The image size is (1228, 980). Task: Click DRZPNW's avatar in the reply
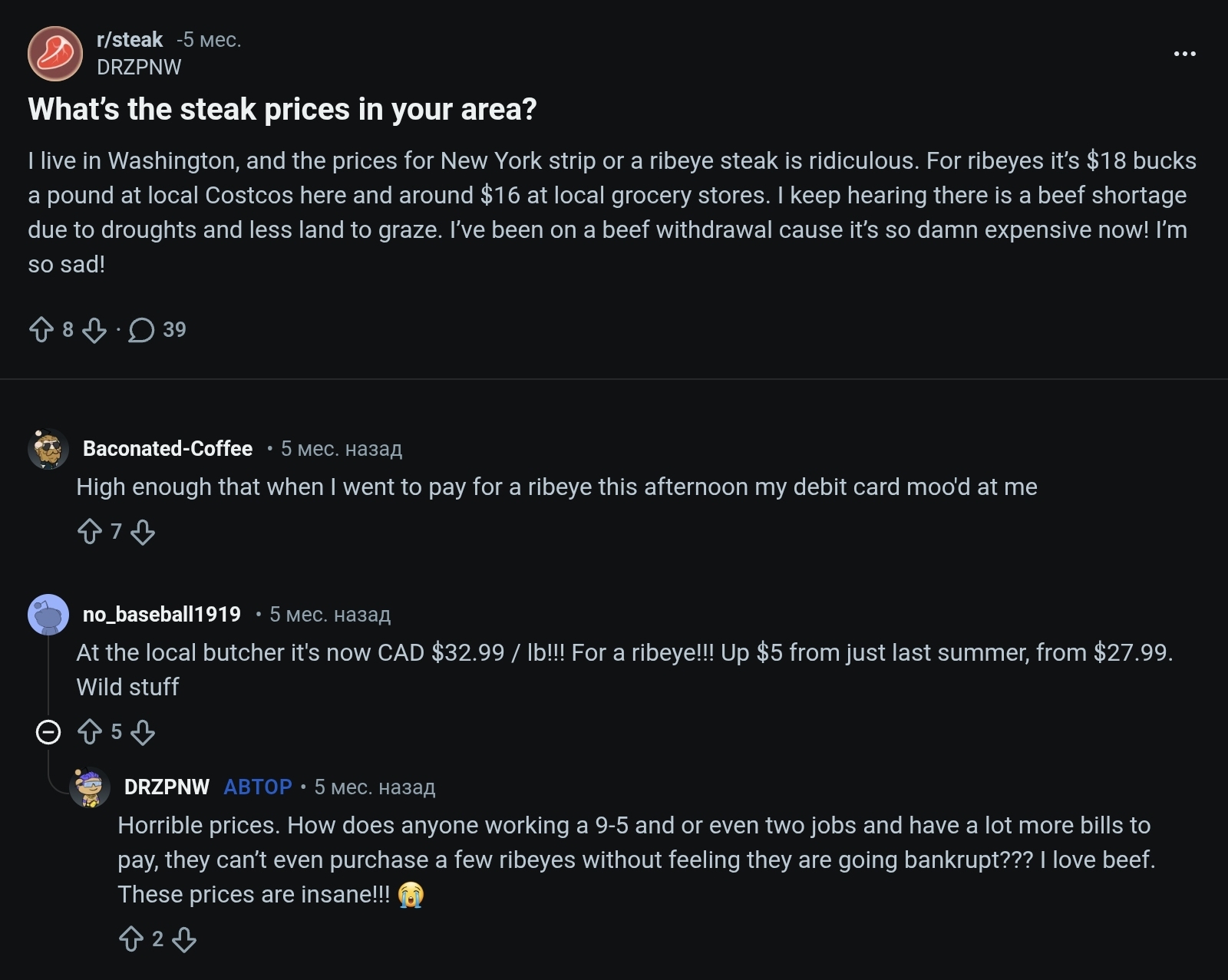(90, 787)
